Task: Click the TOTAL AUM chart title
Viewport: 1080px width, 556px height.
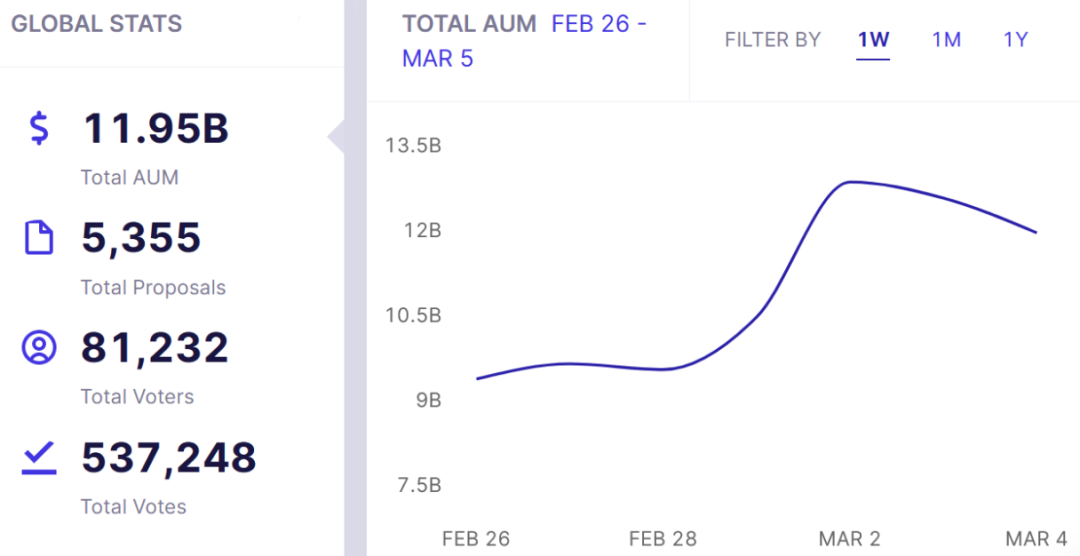Action: (469, 24)
